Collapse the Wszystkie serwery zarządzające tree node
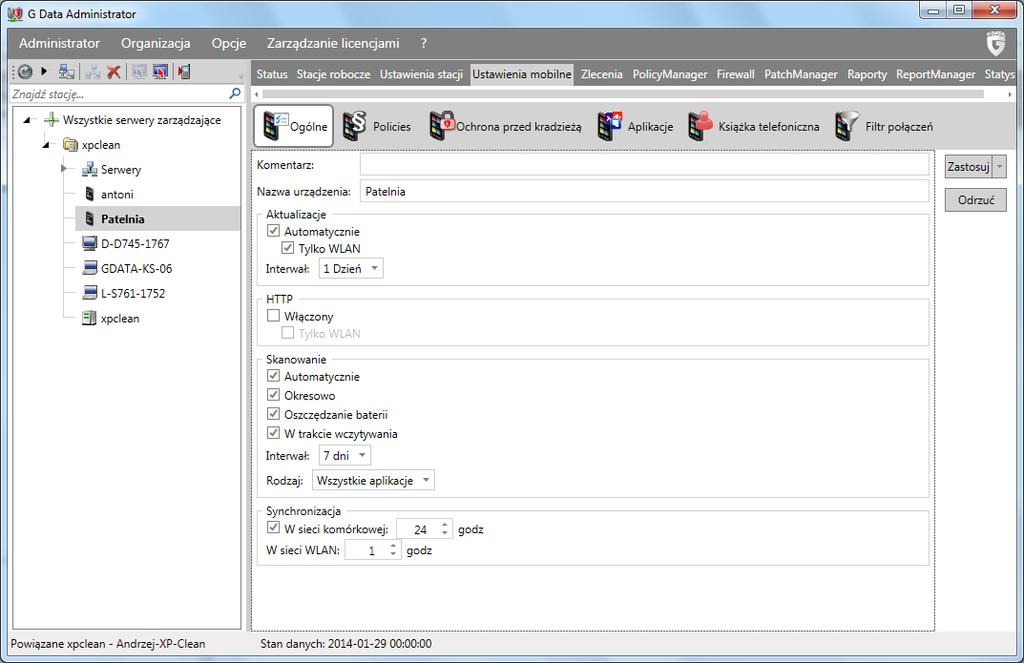The height and width of the screenshot is (663, 1024). pos(27,120)
